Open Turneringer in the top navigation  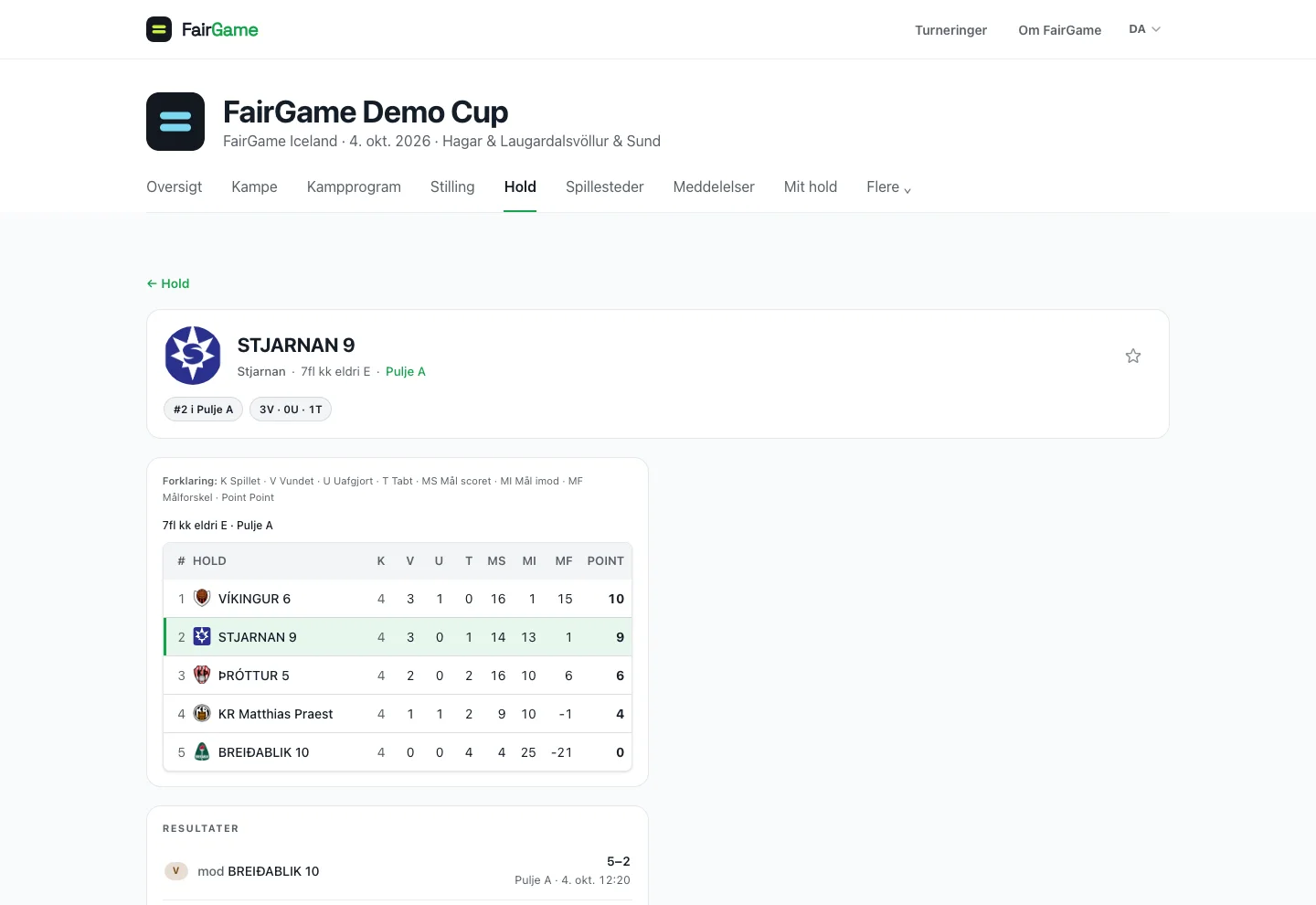[x=950, y=30]
